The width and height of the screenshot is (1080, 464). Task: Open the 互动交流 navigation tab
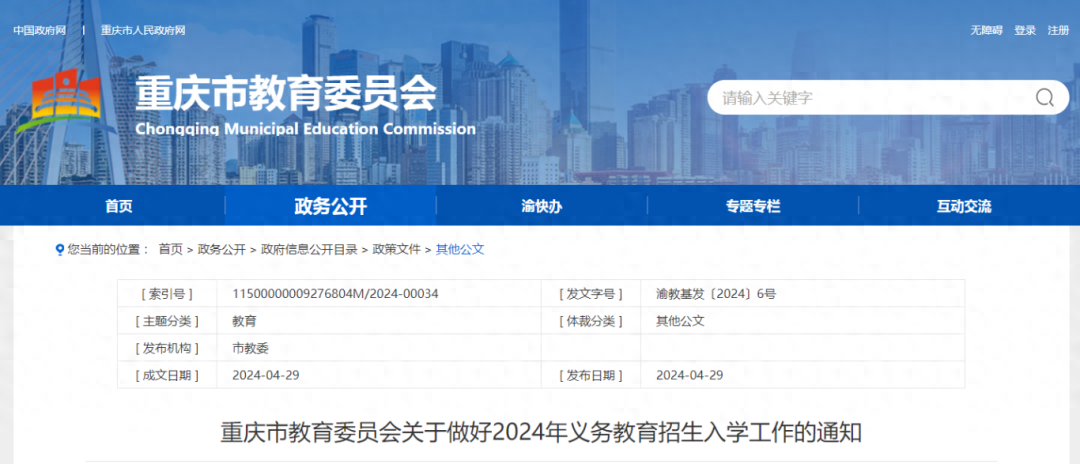tap(964, 206)
